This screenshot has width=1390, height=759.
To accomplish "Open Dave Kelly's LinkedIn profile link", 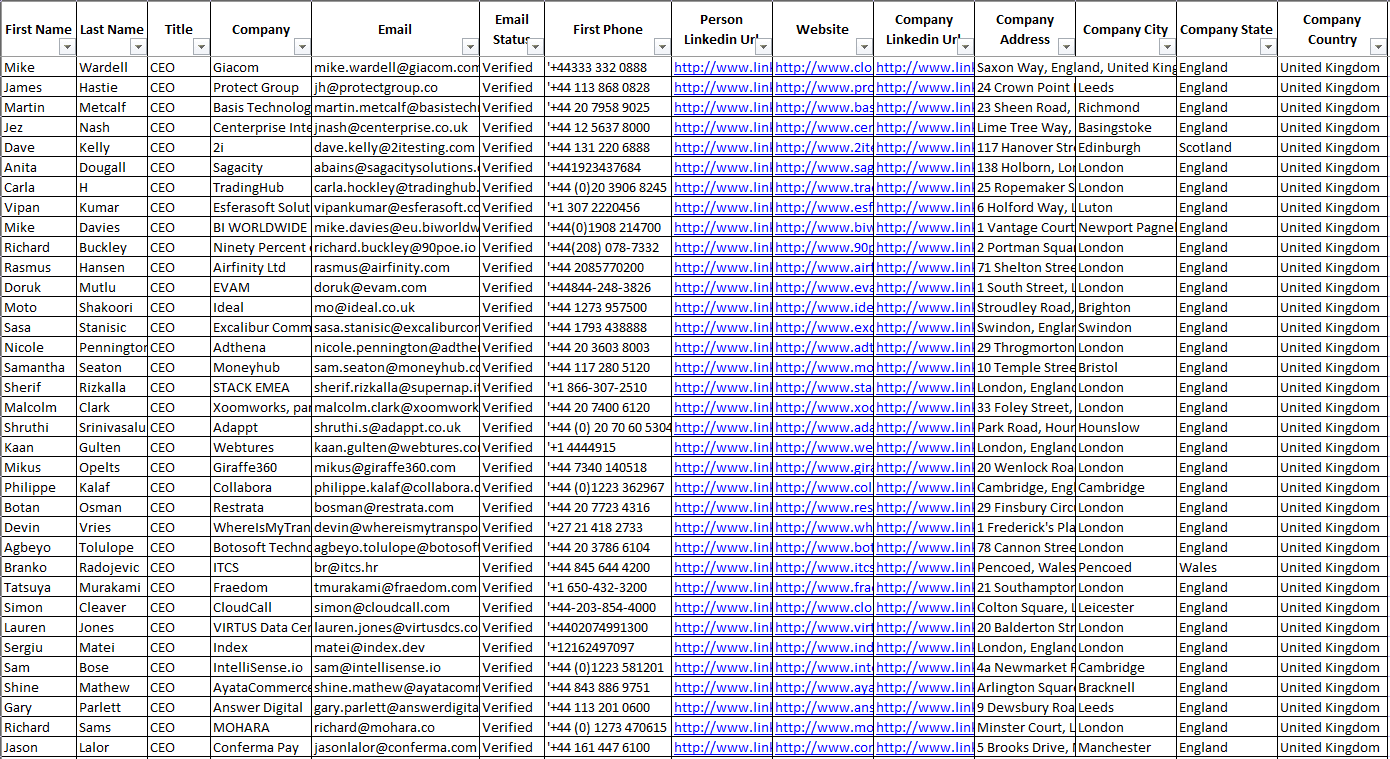I will (720, 147).
